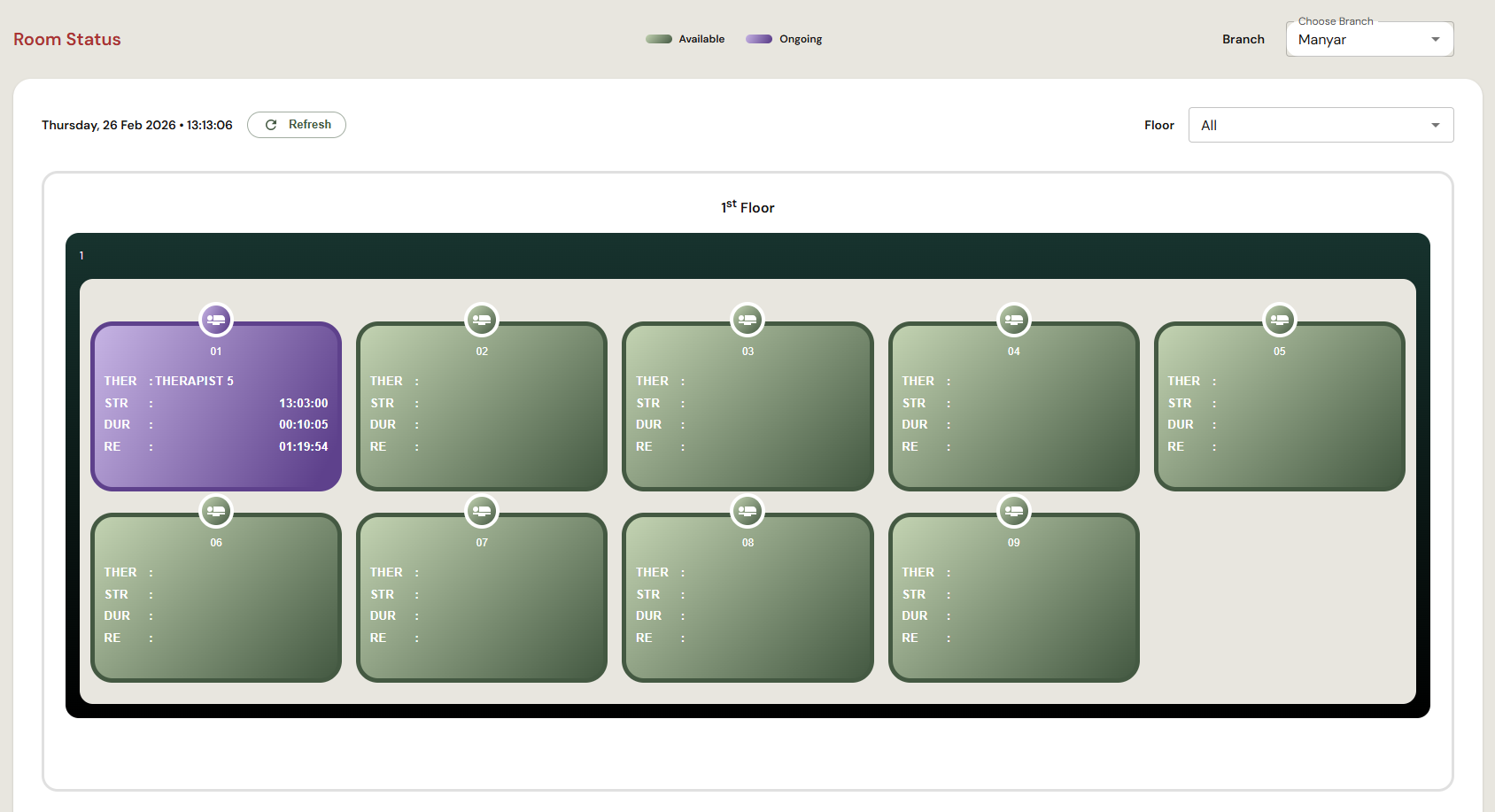1495x812 pixels.
Task: Click the bed icon above room 09
Action: click(1014, 511)
